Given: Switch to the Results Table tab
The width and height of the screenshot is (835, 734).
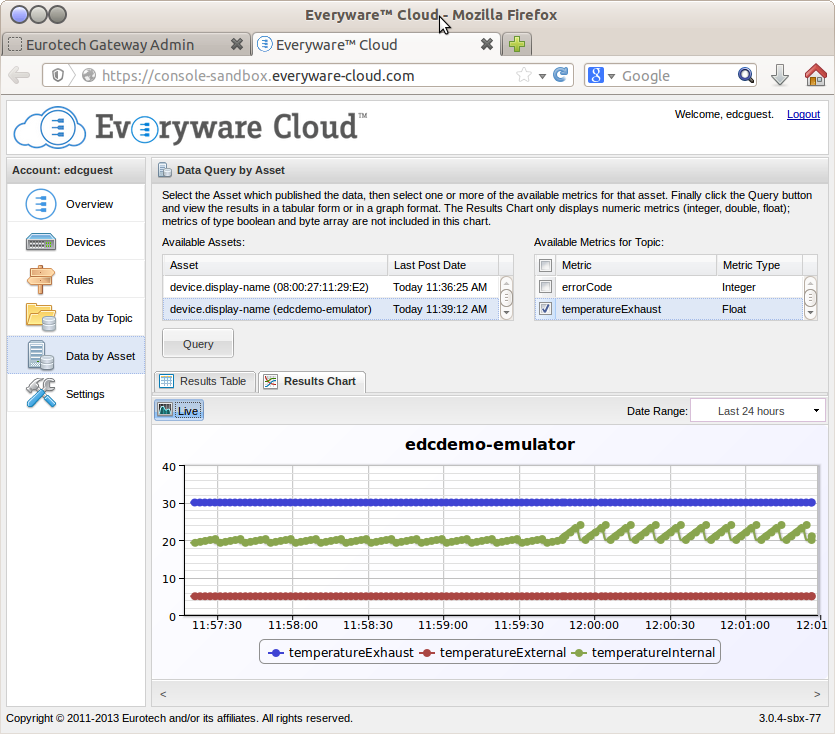Looking at the screenshot, I should [x=205, y=381].
